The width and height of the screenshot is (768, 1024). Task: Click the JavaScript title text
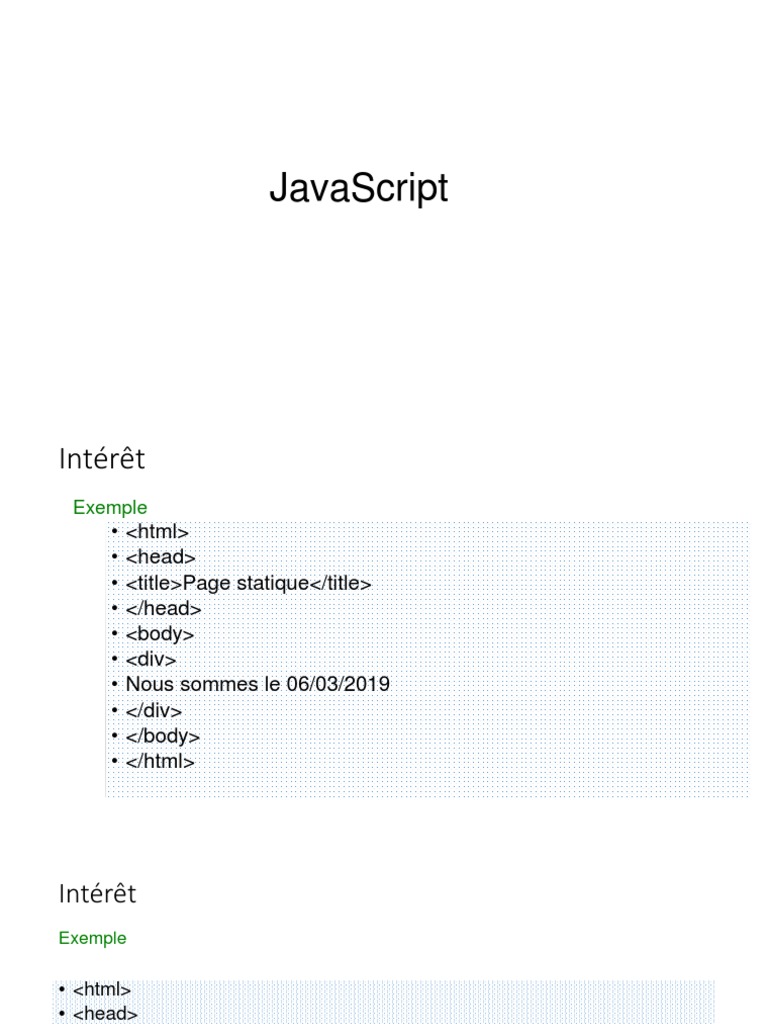(x=358, y=188)
